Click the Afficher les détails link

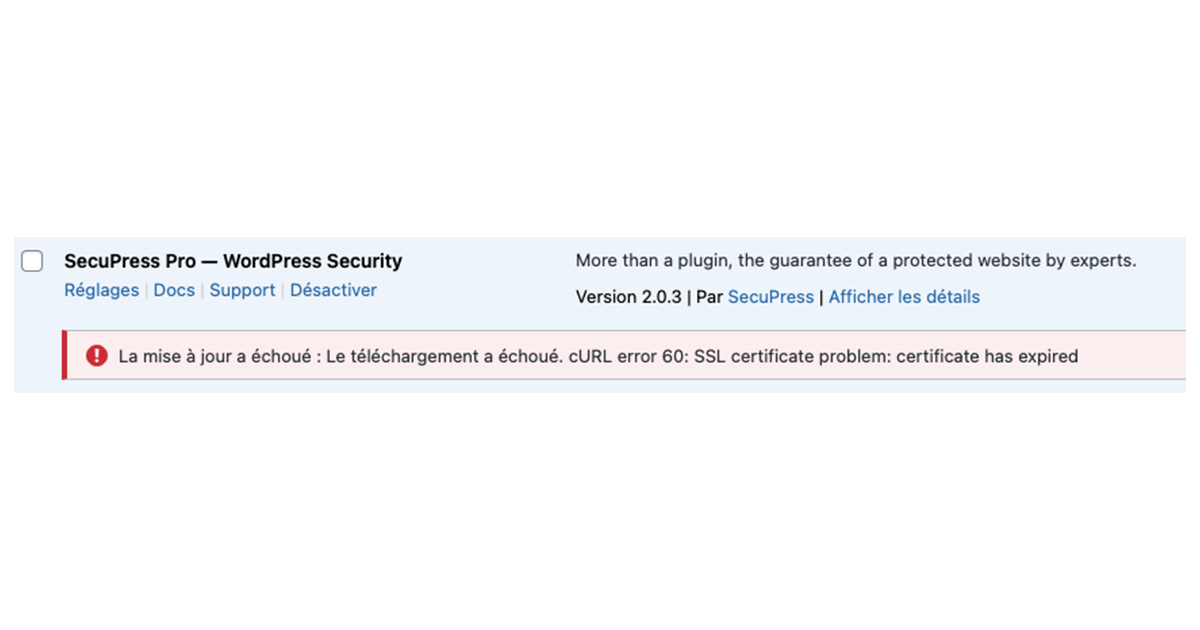coord(904,297)
